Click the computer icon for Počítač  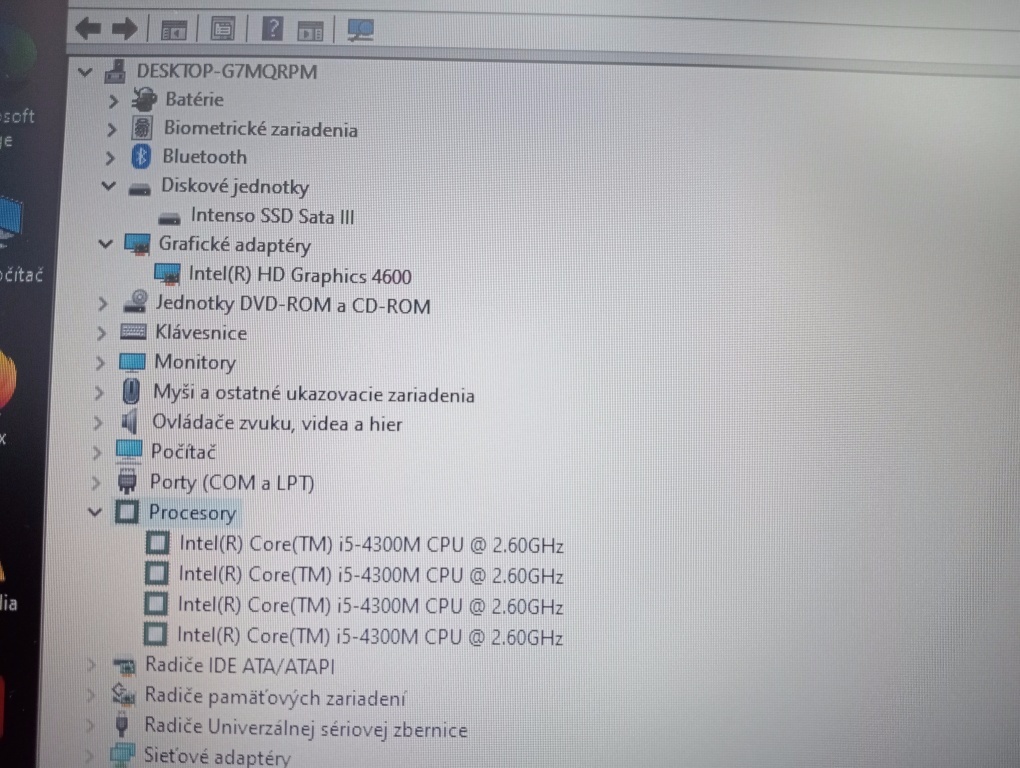(x=128, y=451)
